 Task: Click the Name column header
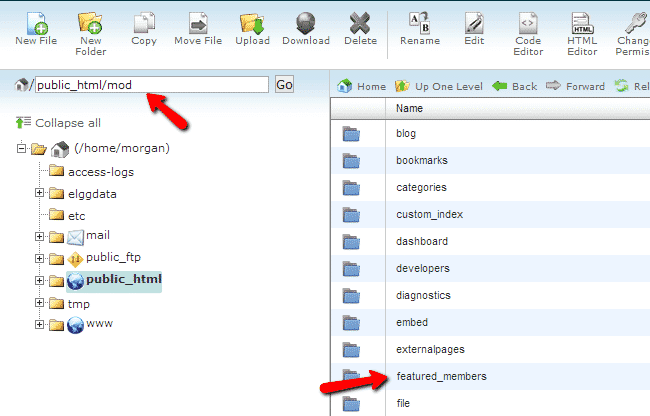[x=409, y=108]
